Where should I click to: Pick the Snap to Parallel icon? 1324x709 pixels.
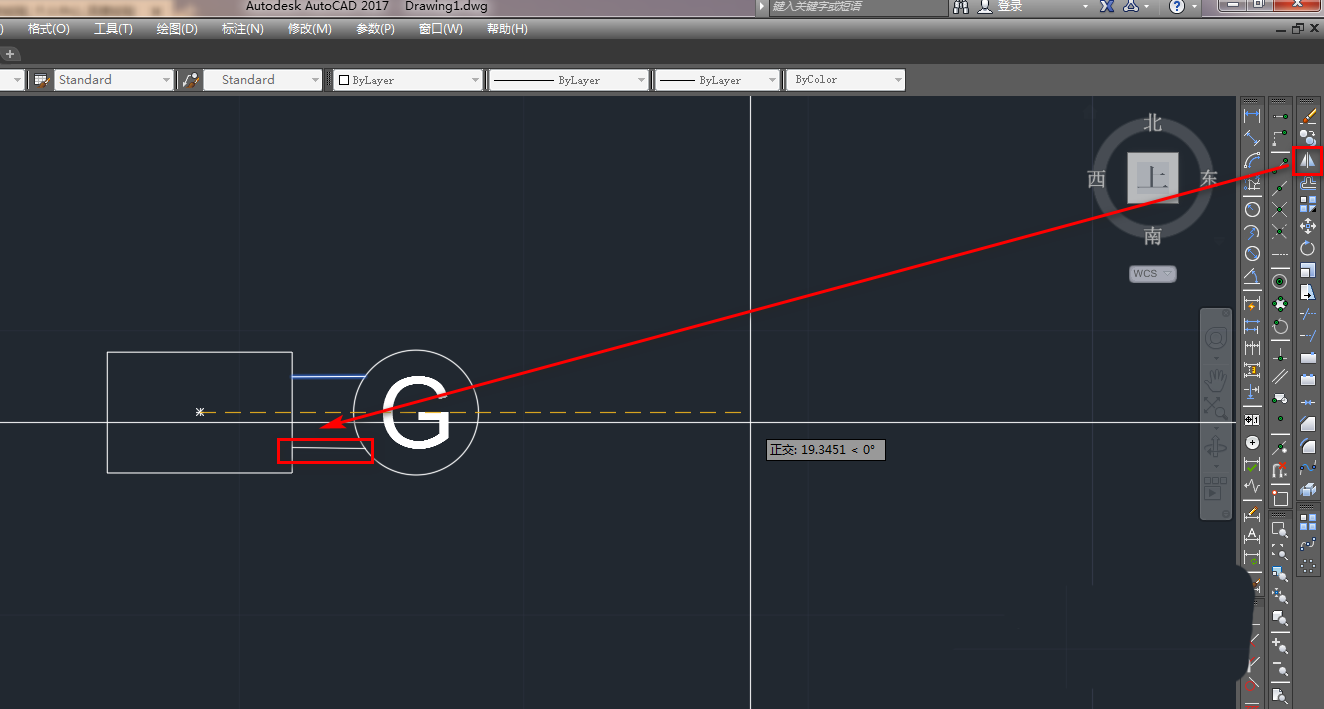point(1279,376)
